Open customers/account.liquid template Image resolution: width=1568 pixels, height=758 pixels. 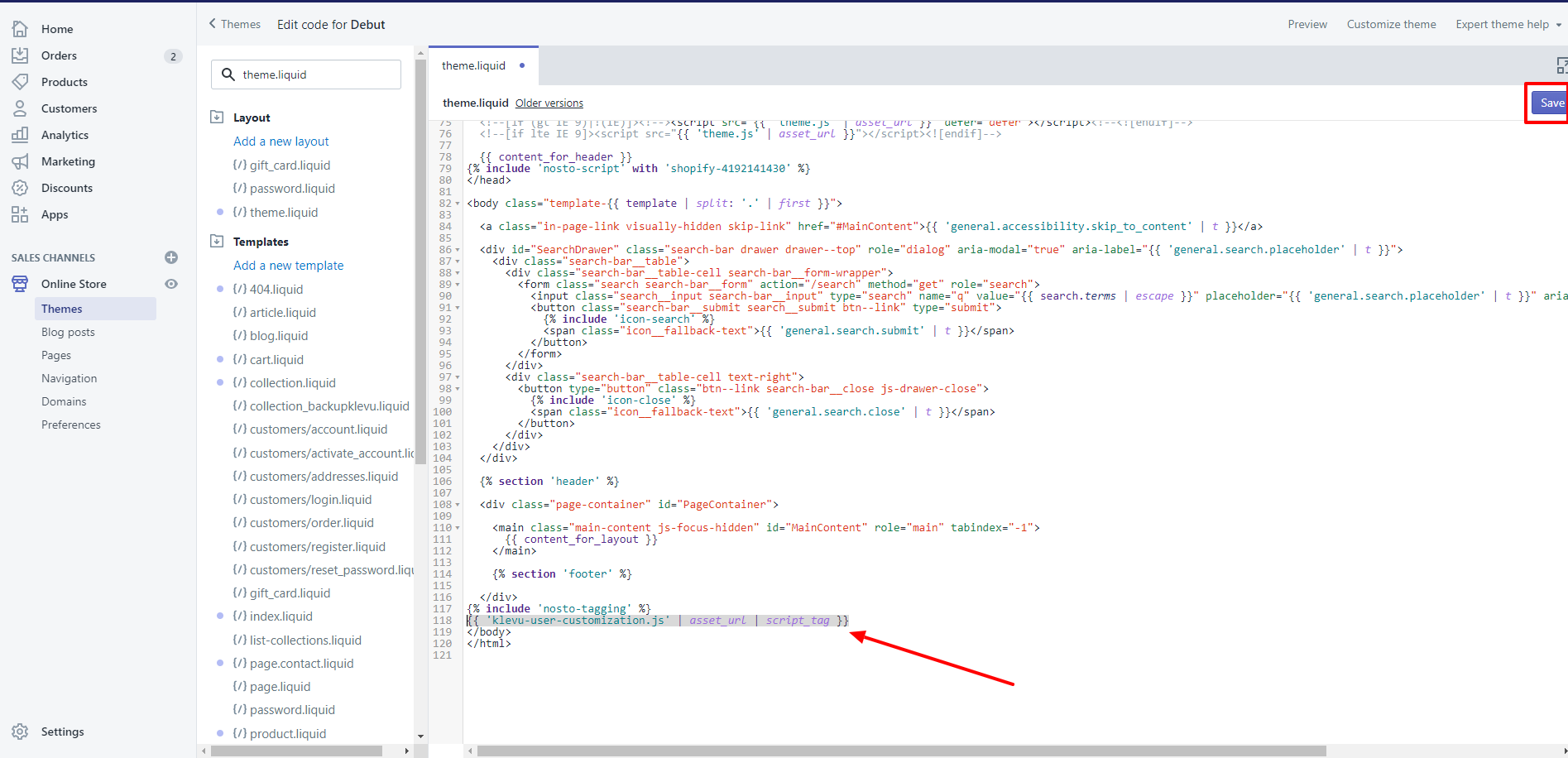319,429
